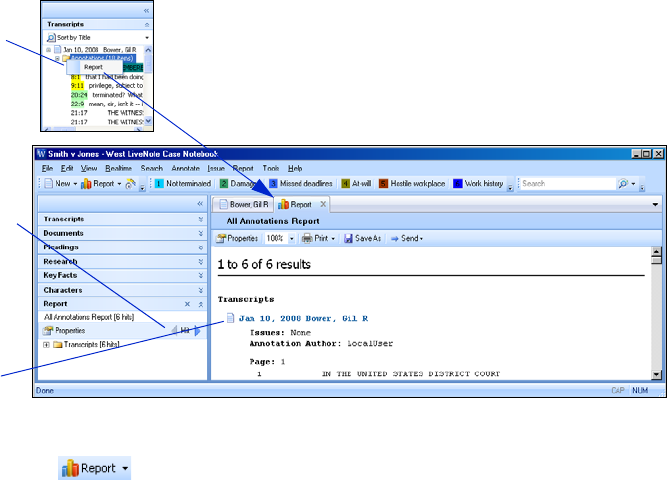Open the toolbar Report dropdown arrow
This screenshot has height=480, width=667.
[x=119, y=184]
